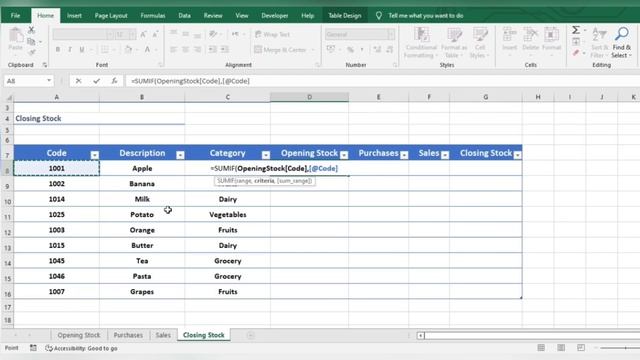Switch to the Data tab
Screen dimensions: 640x360
pos(184,16)
